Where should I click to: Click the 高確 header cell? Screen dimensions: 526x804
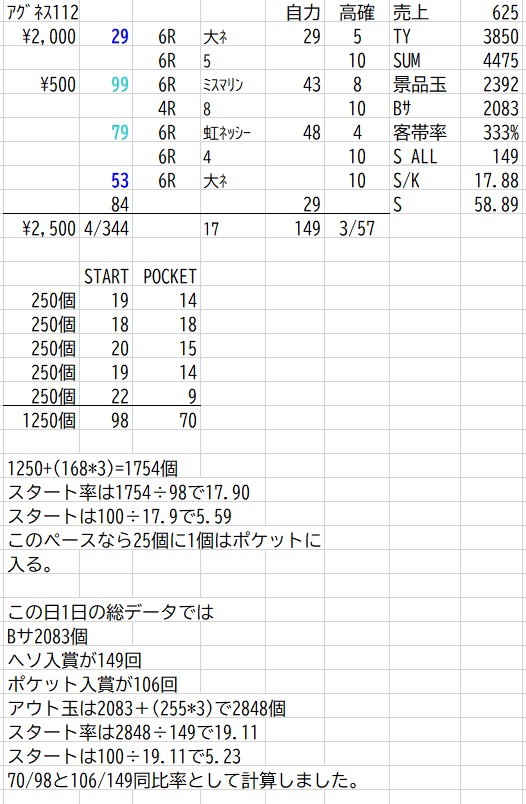(357, 12)
